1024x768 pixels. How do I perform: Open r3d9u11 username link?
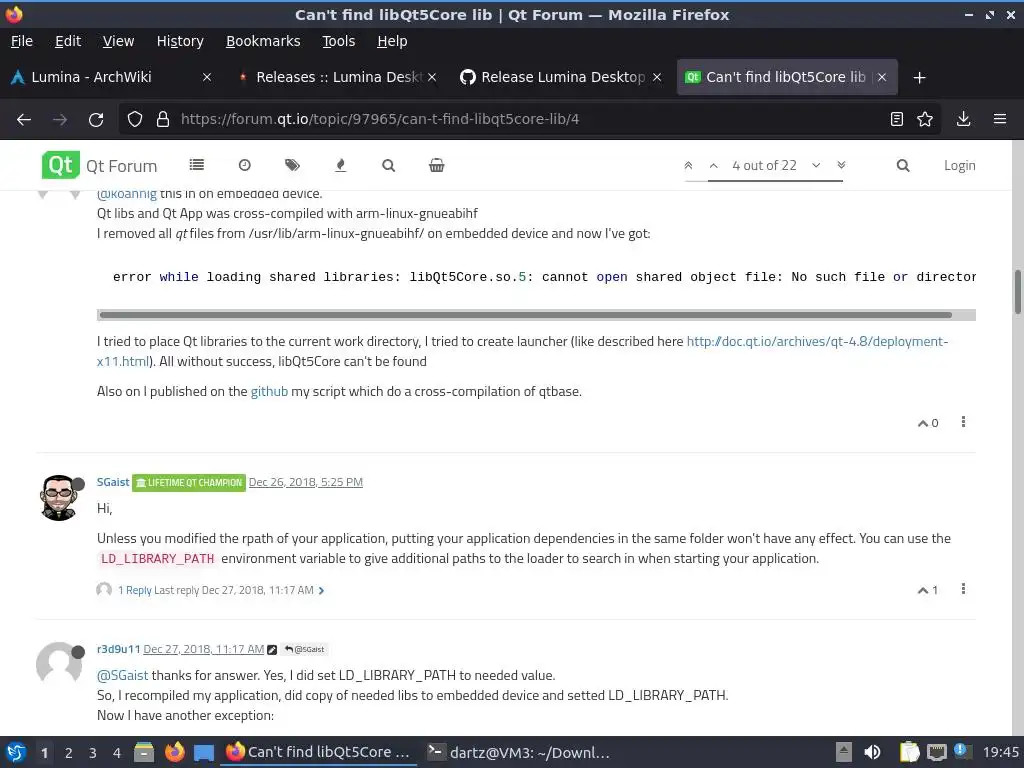click(x=118, y=649)
